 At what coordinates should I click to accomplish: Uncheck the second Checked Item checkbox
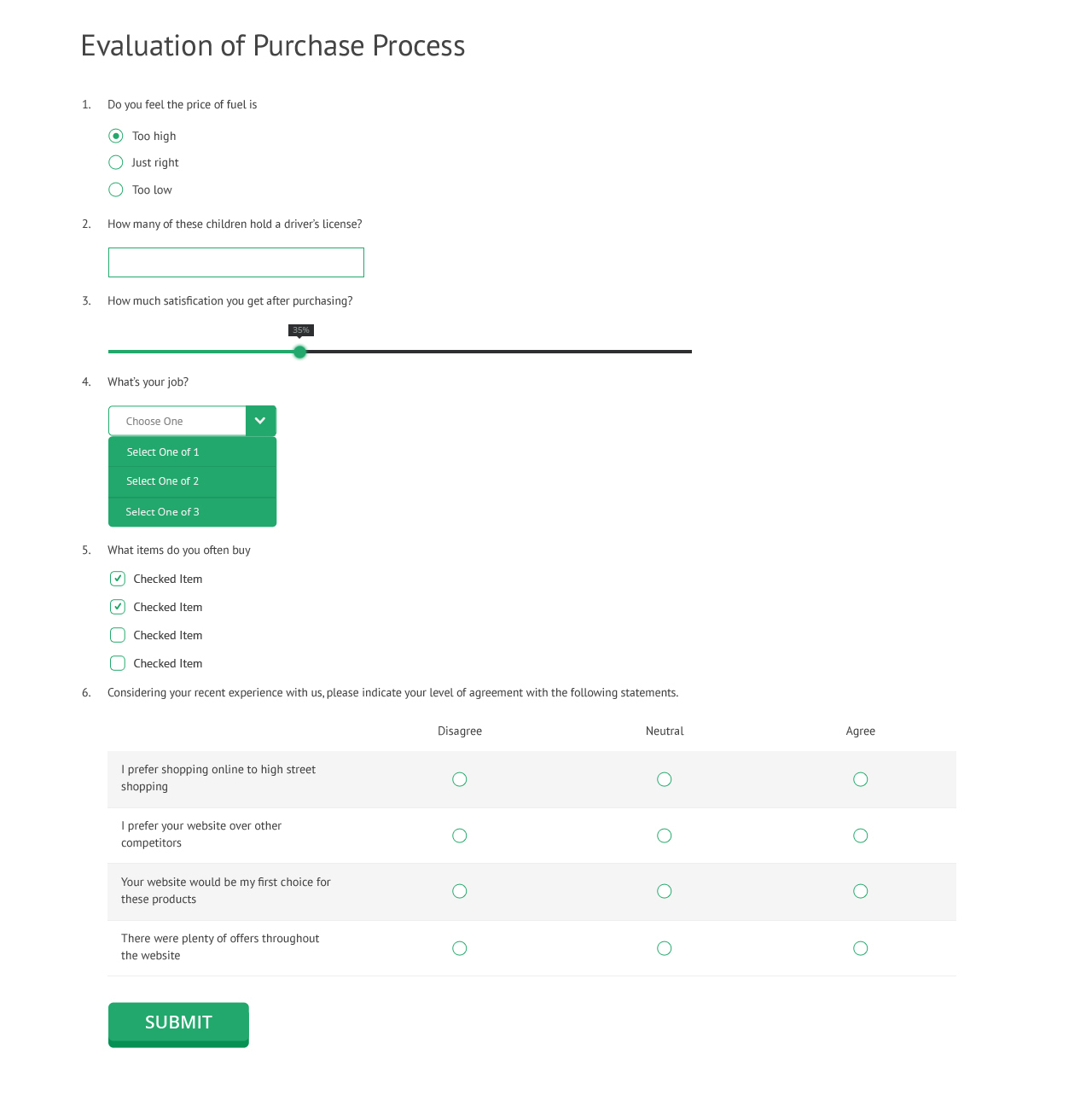pyautogui.click(x=118, y=607)
